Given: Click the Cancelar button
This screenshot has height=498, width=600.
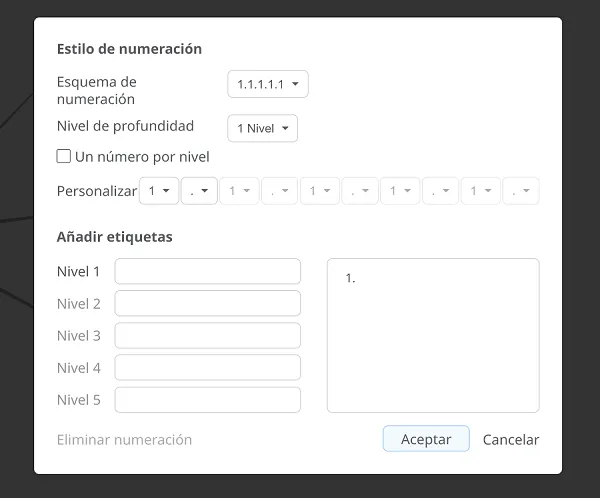Looking at the screenshot, I should (511, 440).
